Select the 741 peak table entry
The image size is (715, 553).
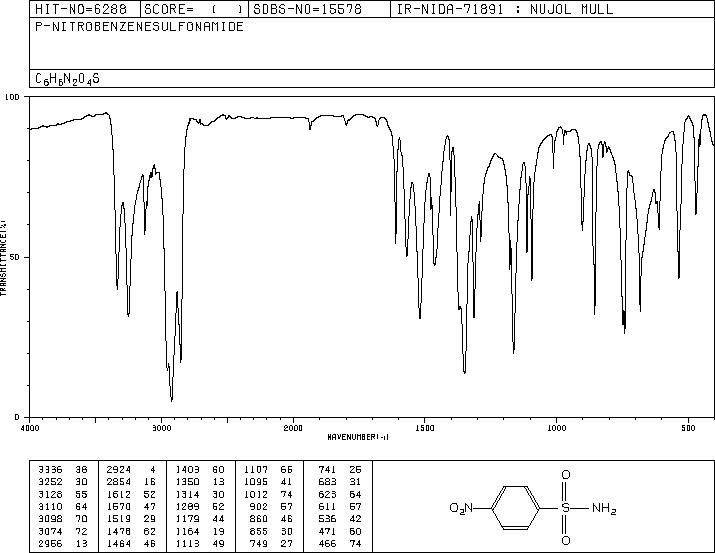[340, 470]
